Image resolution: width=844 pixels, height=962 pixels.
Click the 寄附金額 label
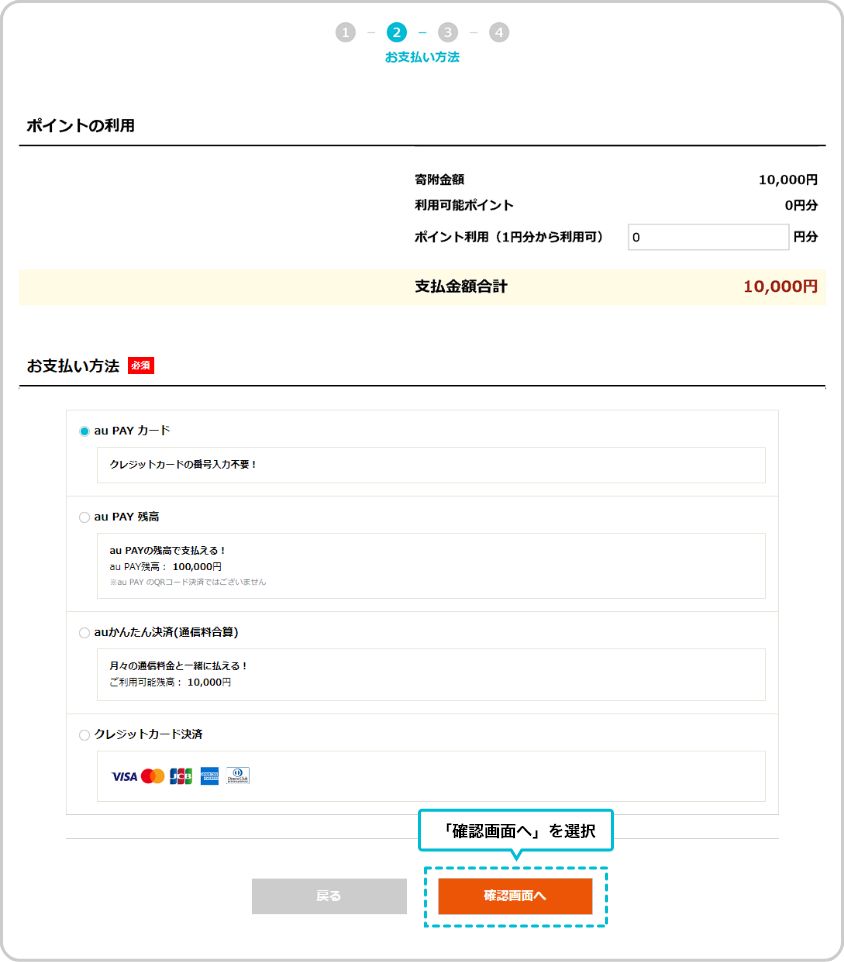pyautogui.click(x=439, y=180)
